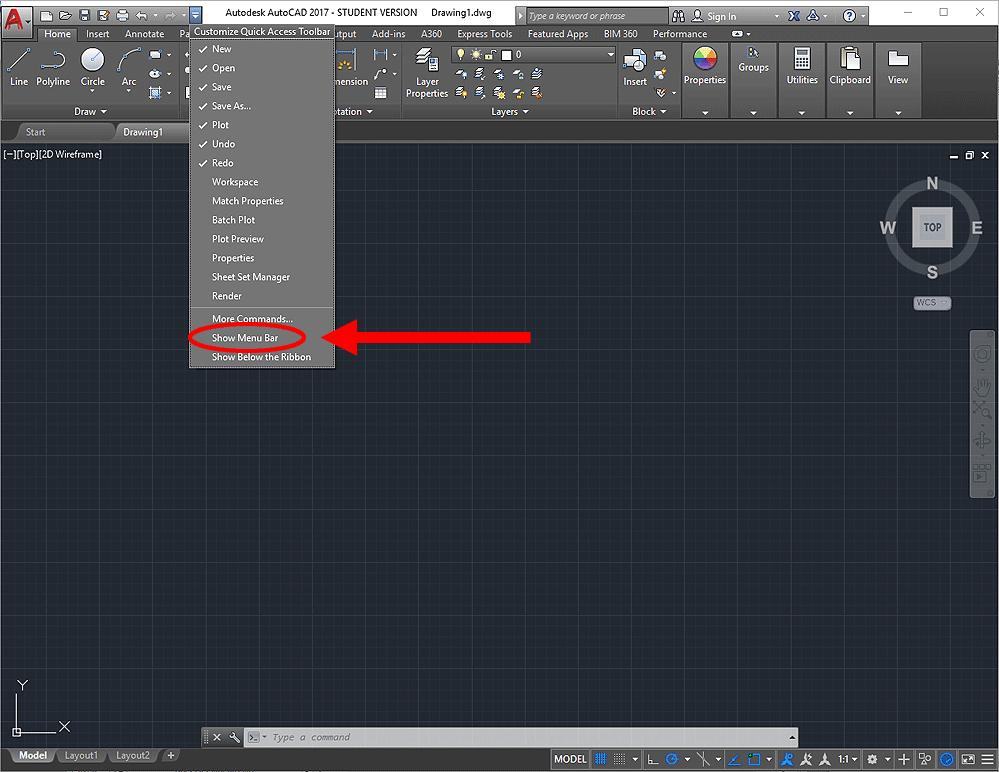Uncheck Open in Quick Access menu
The height and width of the screenshot is (772, 999).
262,68
